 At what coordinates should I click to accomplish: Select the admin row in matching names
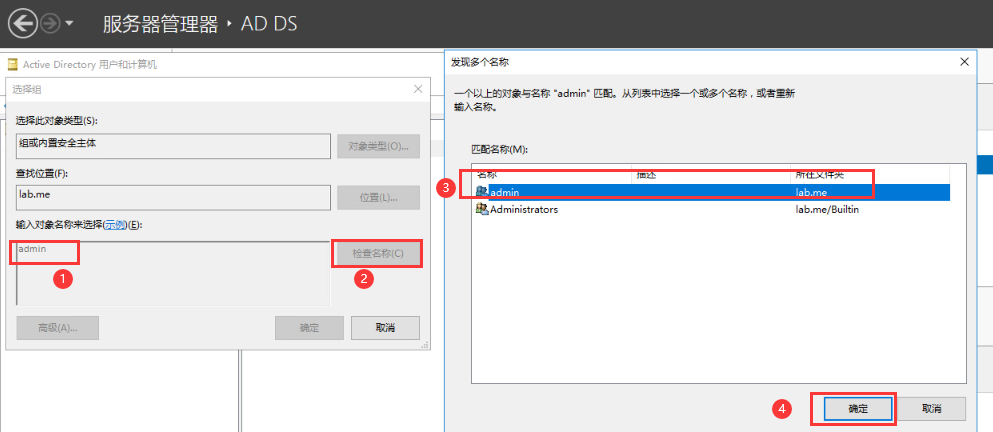pyautogui.click(x=711, y=192)
